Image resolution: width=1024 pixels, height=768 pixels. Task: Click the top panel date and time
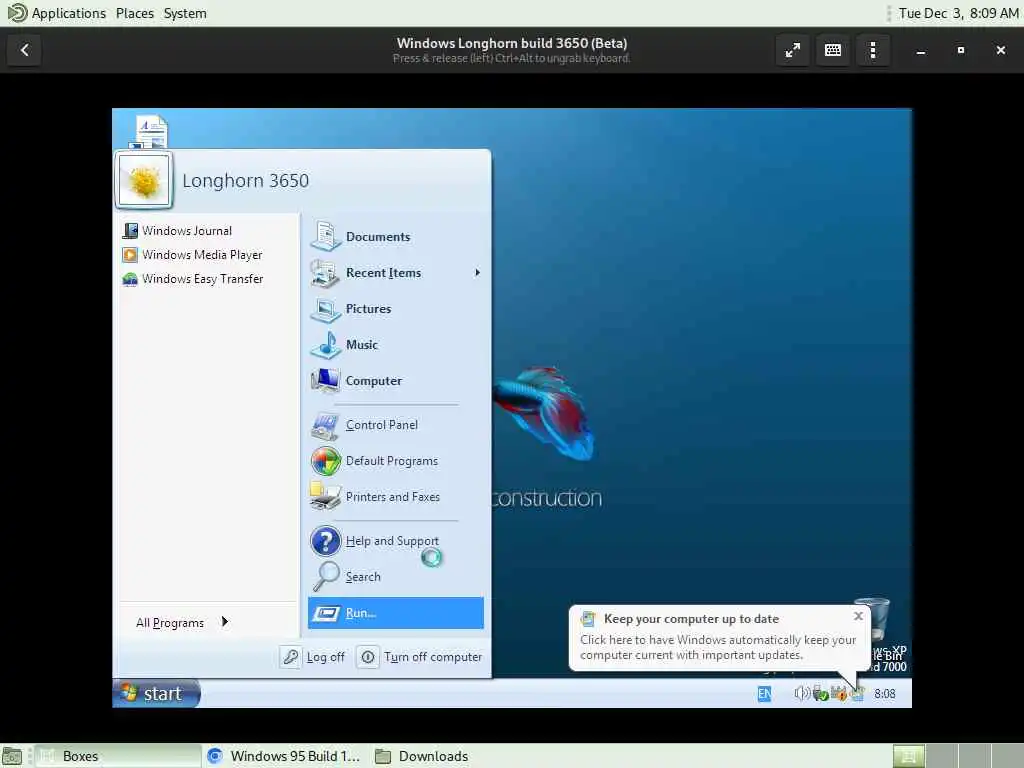(x=957, y=13)
